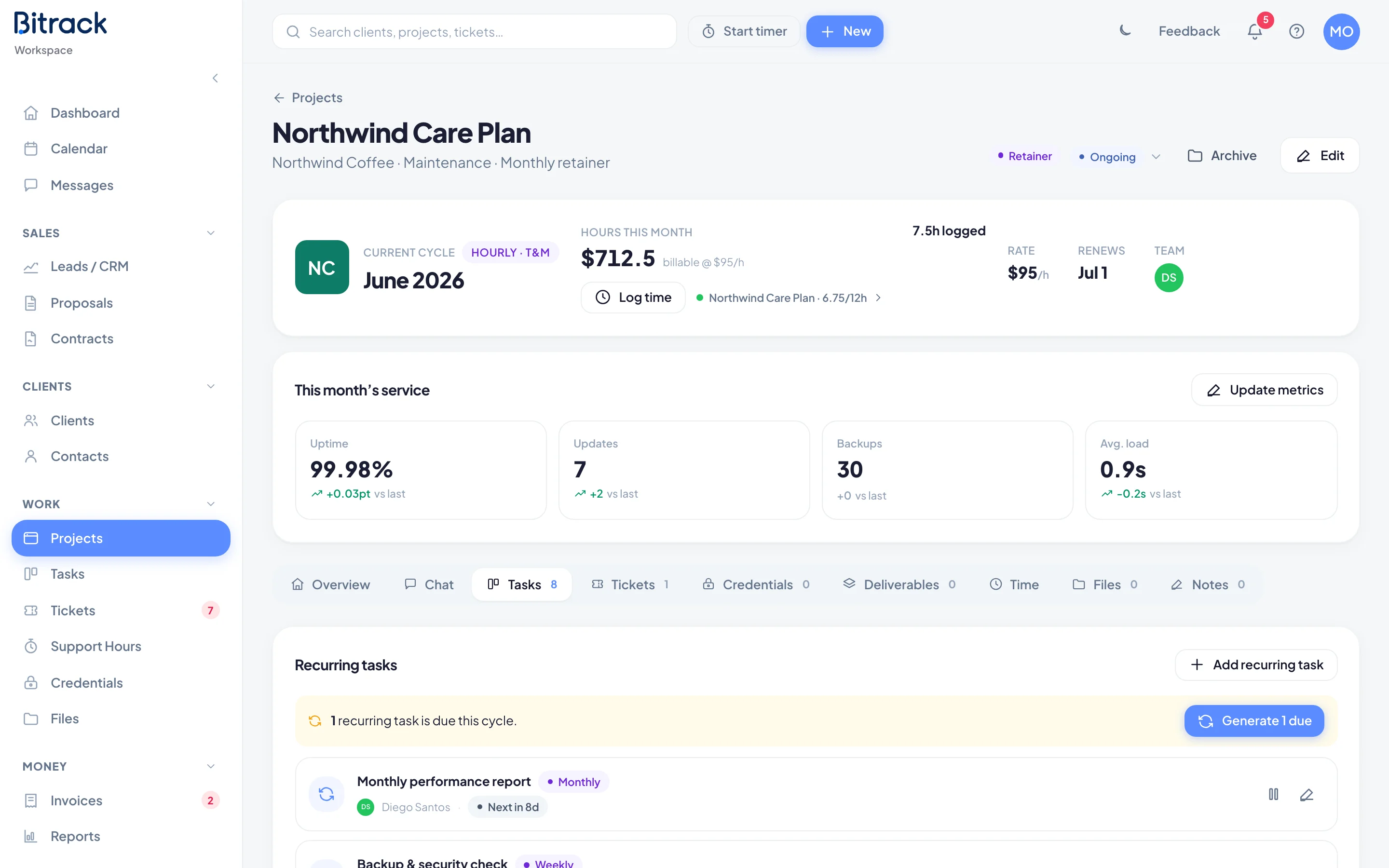Click the blue New button
Viewport: 1389px width, 868px height.
pos(845,31)
